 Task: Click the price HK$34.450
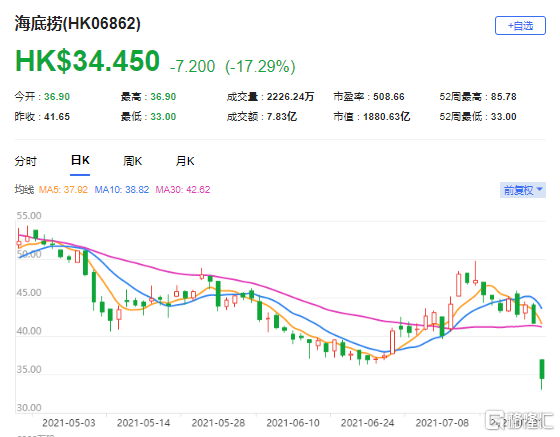tap(88, 61)
